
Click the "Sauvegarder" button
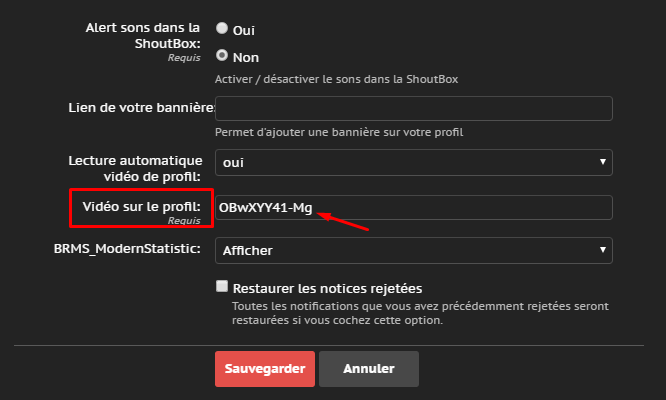(x=265, y=368)
